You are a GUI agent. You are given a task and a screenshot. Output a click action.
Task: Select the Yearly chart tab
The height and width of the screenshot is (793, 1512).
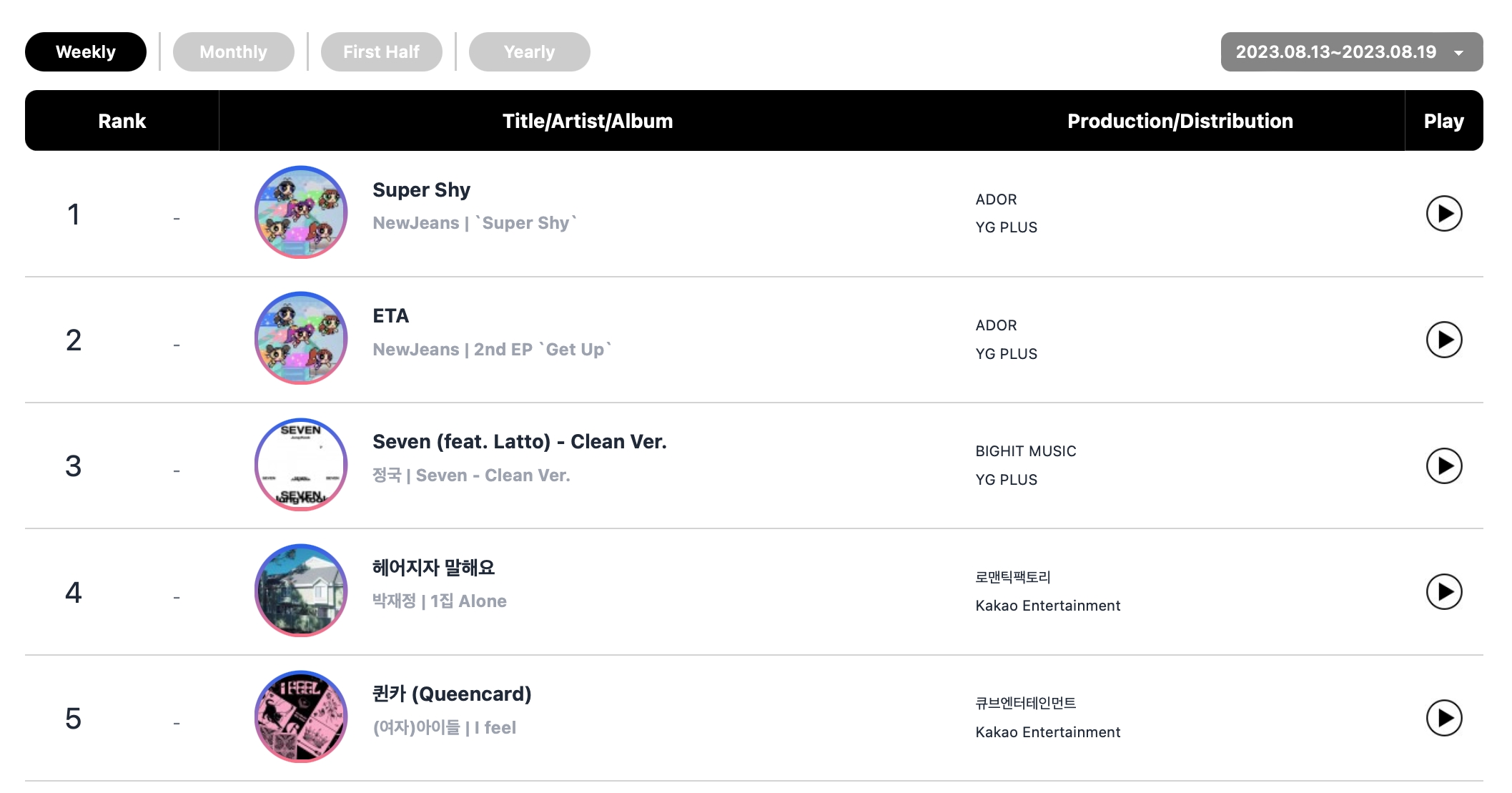529,51
